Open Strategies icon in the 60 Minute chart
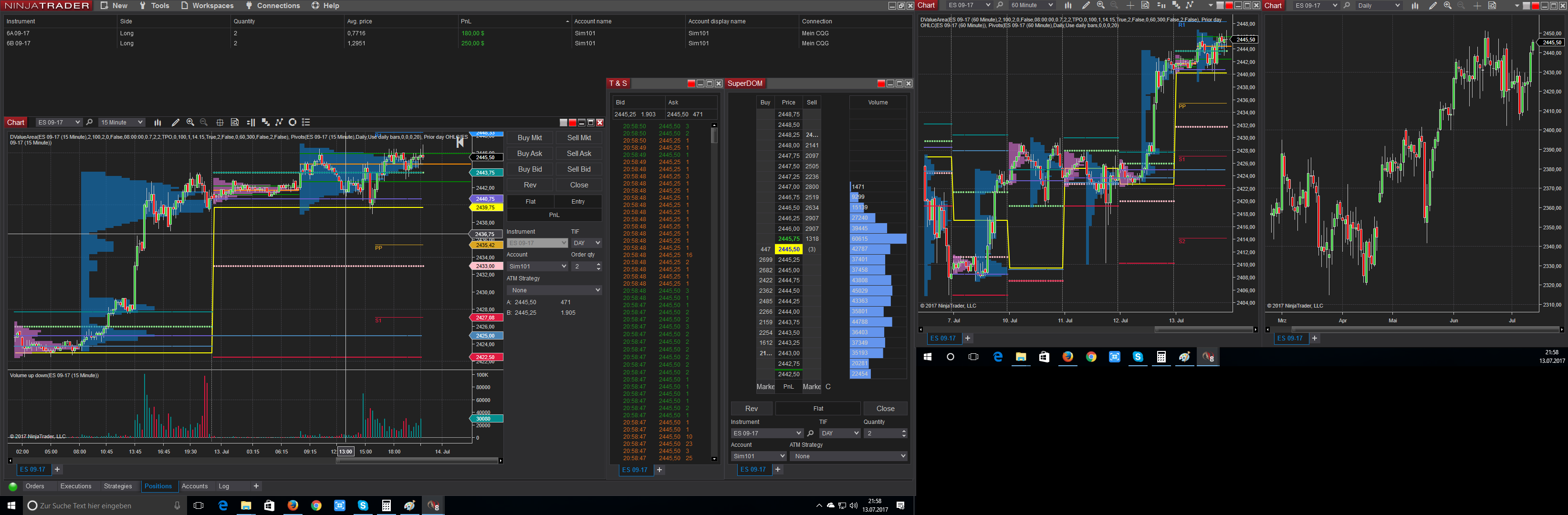Viewport: 1568px width, 515px height. [1190, 5]
